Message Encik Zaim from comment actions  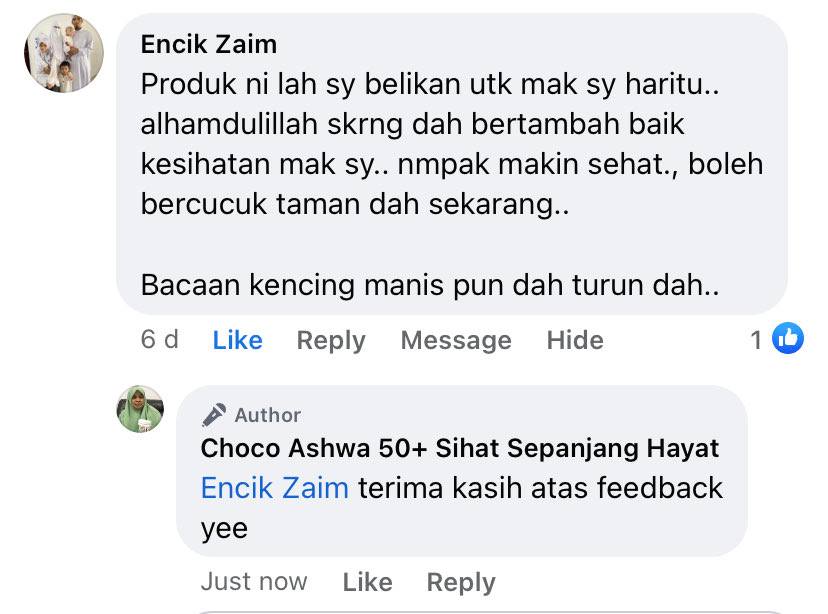click(456, 340)
